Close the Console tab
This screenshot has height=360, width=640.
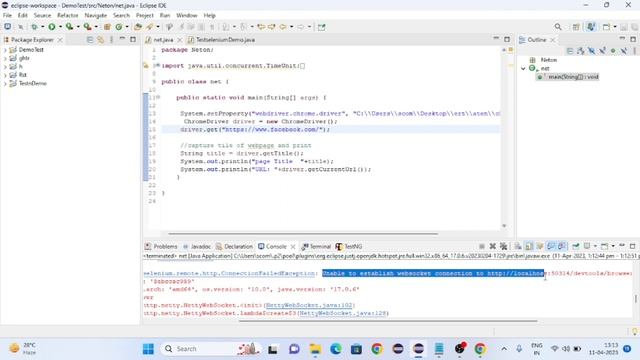click(293, 247)
